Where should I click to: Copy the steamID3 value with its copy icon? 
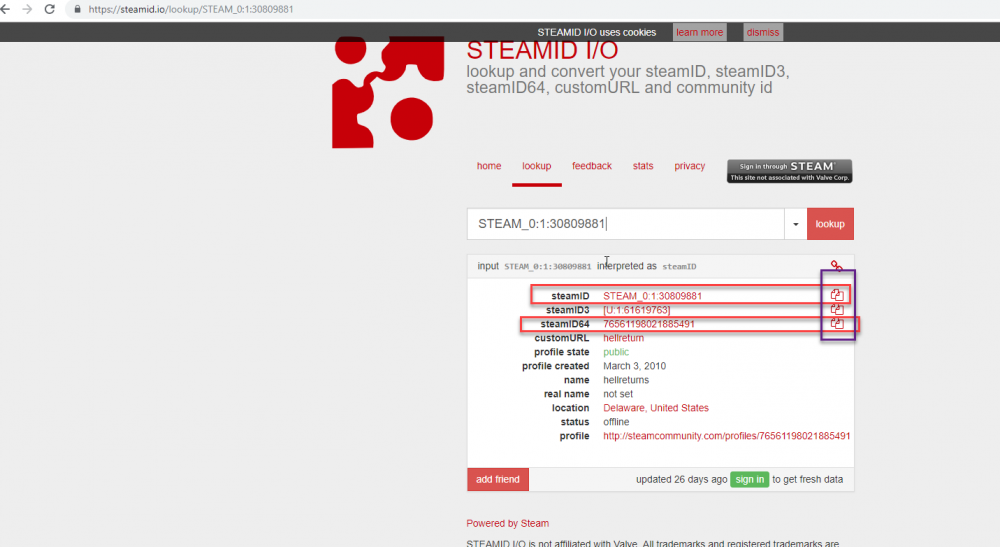click(x=837, y=309)
